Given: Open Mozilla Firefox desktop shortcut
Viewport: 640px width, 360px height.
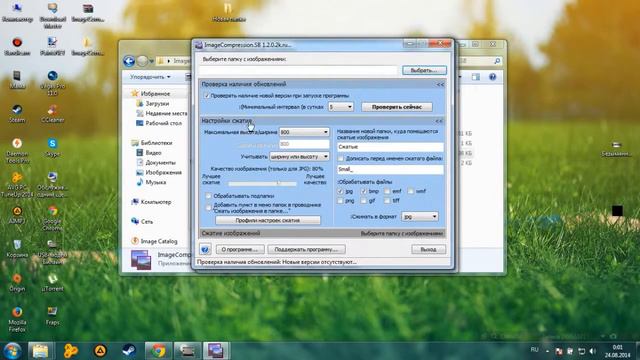Looking at the screenshot, I should point(17,319).
